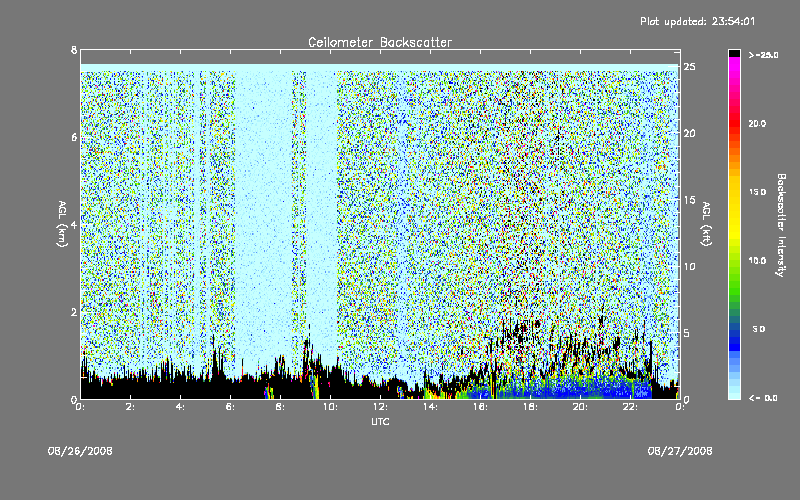Click the '<=0.0' colorbar label
This screenshot has width=800, height=500.
[763, 398]
